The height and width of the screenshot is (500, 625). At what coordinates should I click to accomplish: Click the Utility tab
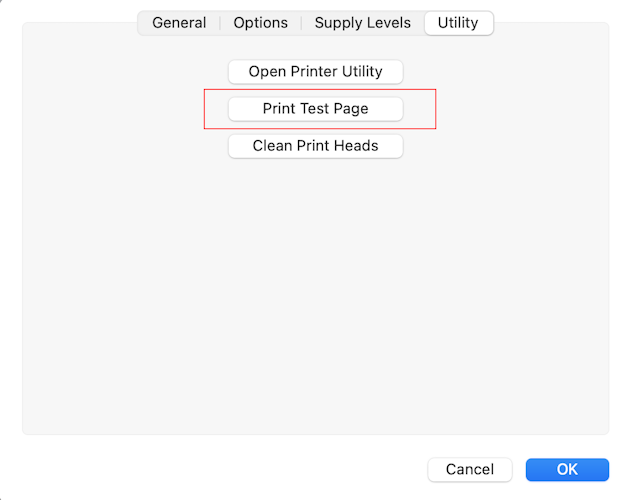pyautogui.click(x=458, y=23)
